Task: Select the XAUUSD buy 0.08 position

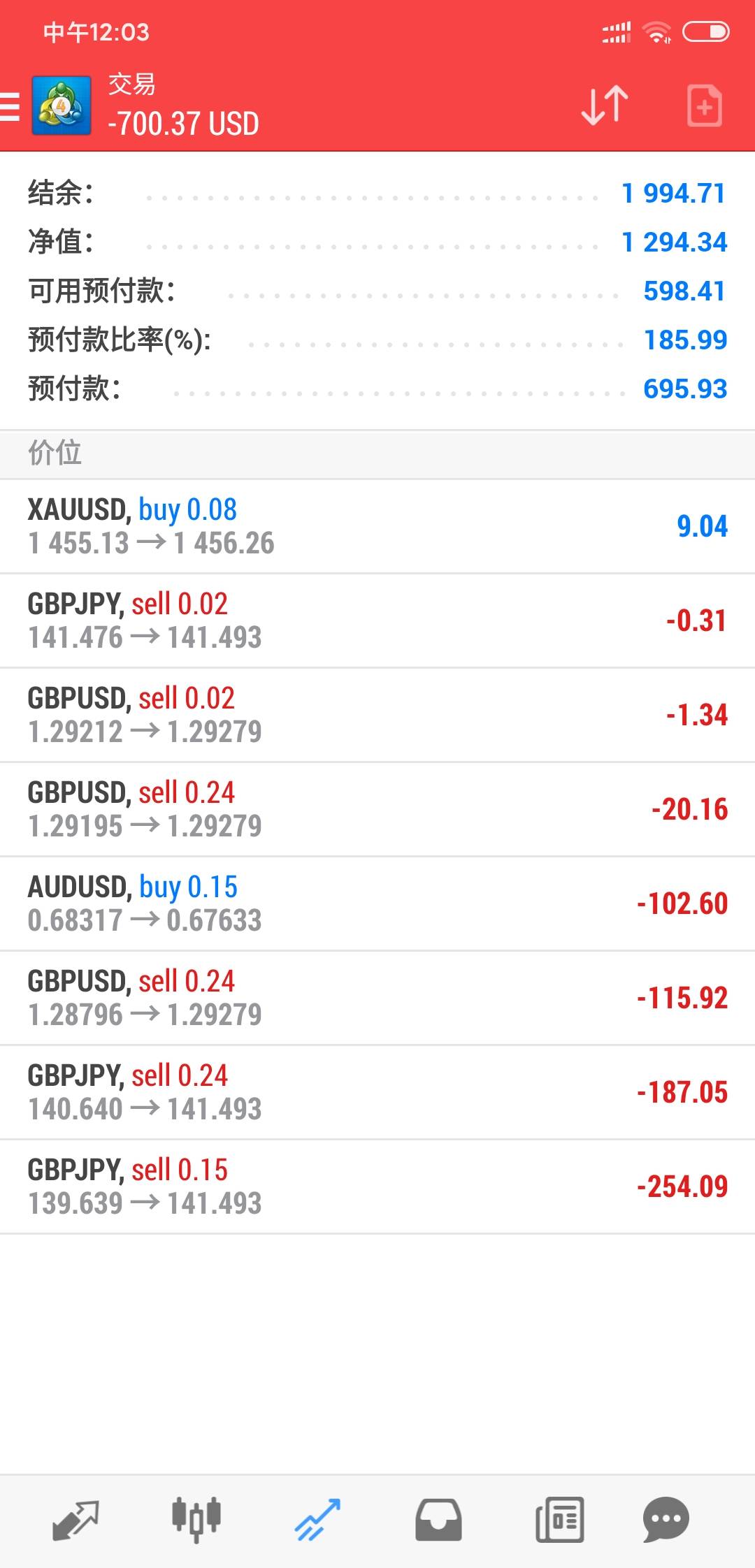Action: (377, 527)
